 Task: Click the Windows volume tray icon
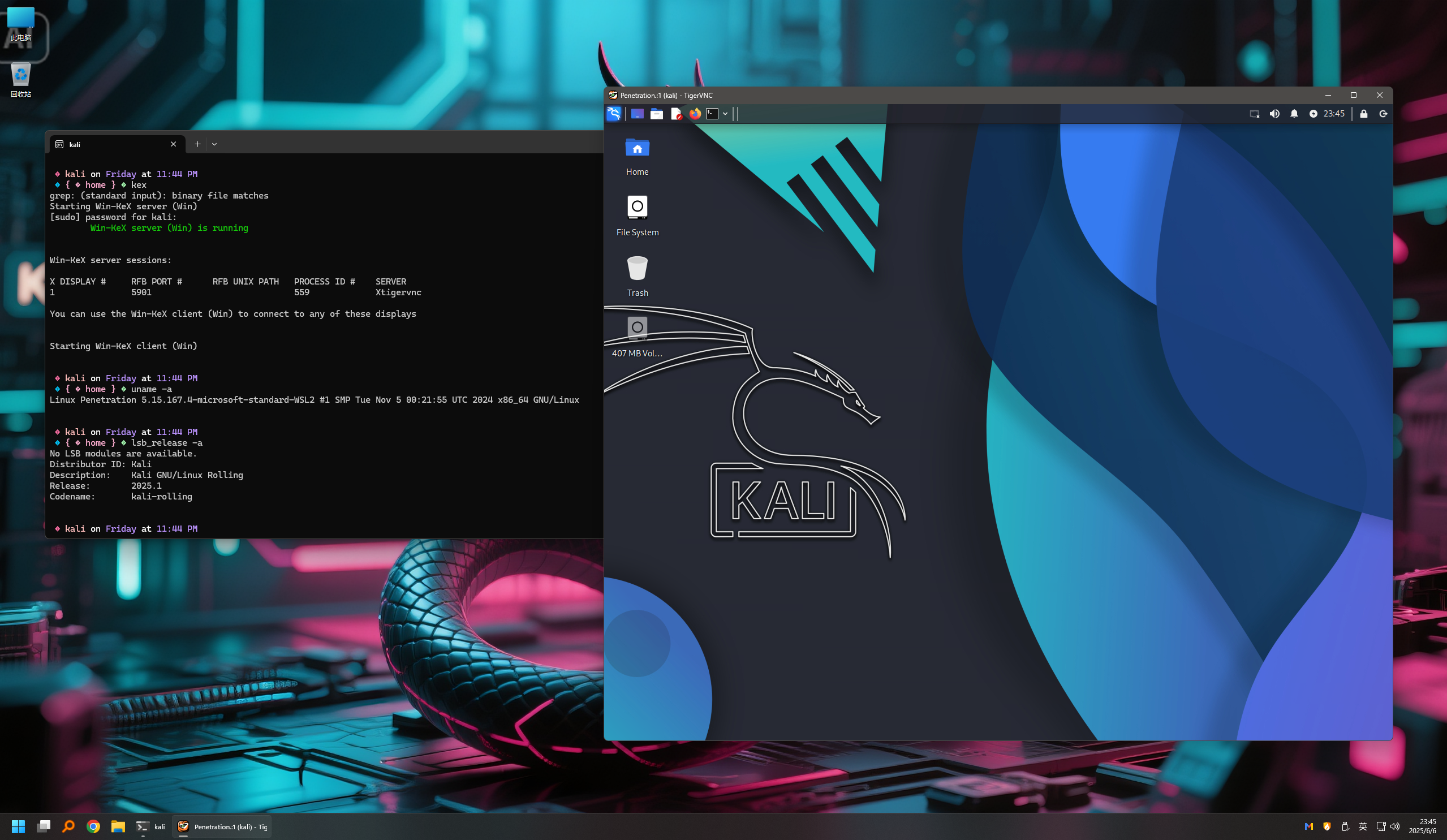click(1396, 826)
